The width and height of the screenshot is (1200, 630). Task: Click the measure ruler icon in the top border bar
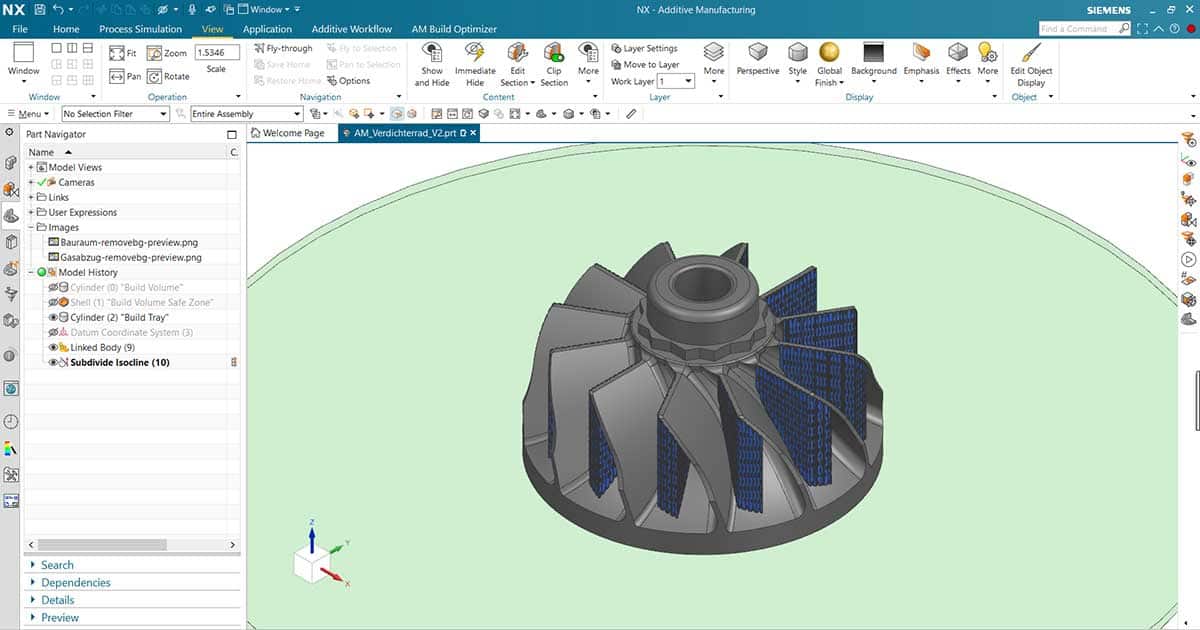(x=631, y=114)
